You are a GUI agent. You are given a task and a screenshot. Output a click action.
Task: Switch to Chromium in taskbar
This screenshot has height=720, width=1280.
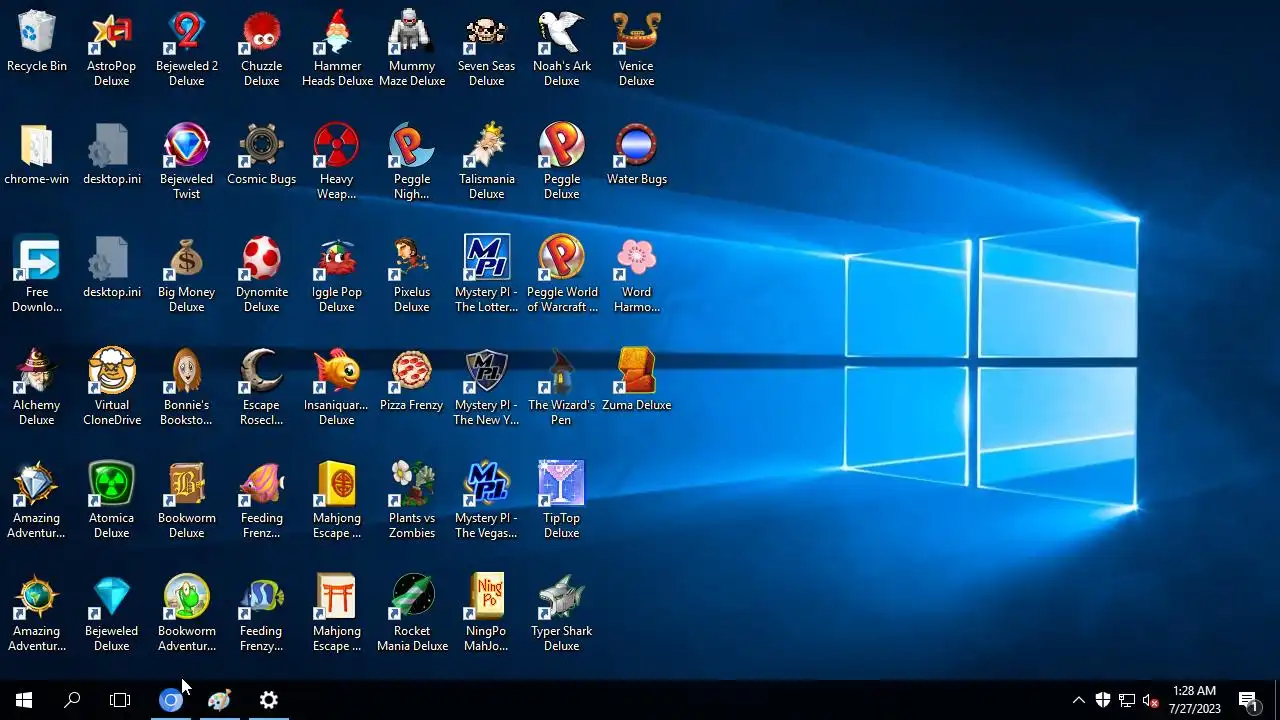tap(171, 700)
